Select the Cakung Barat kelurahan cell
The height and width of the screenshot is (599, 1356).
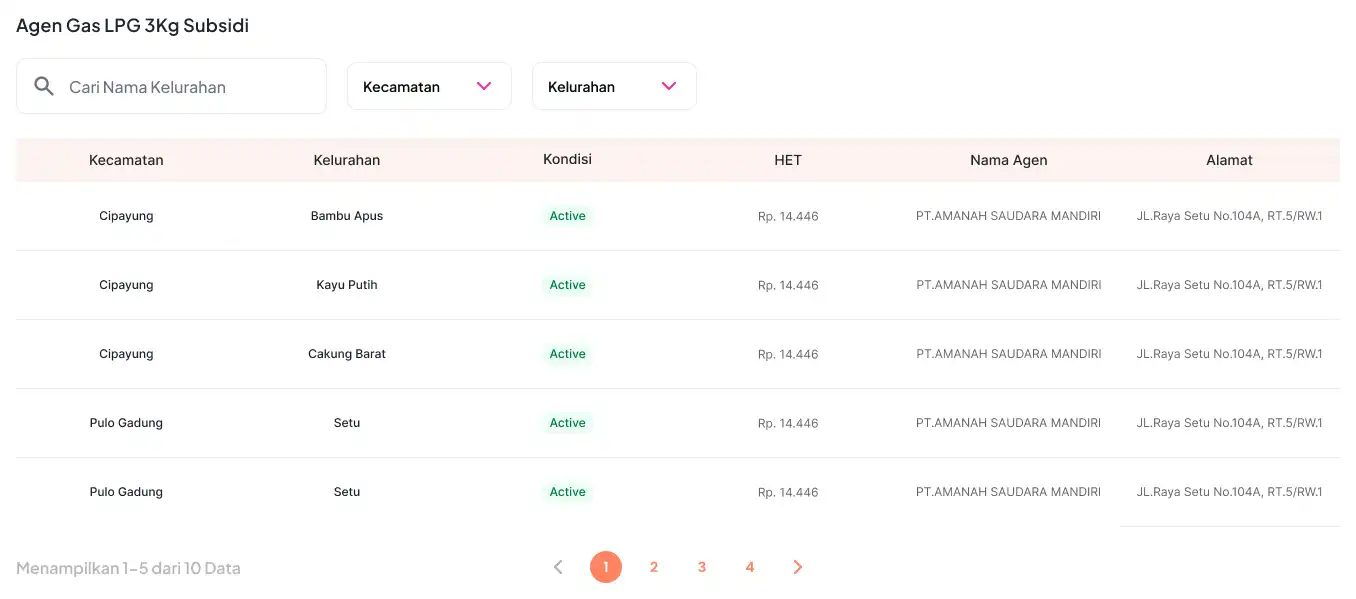point(347,354)
